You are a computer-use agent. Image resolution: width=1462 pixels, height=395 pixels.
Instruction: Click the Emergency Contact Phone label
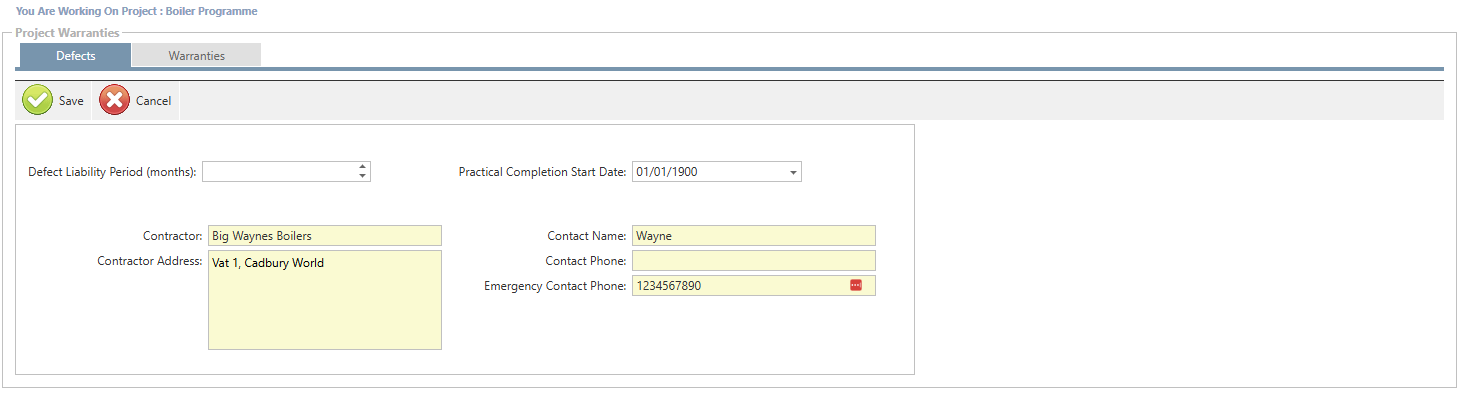point(556,286)
